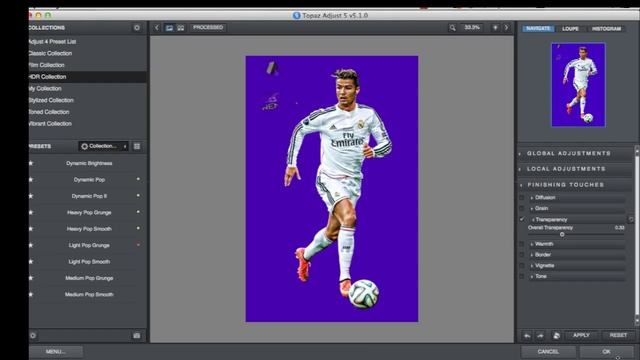
Task: Toggle preset grid view icon
Action: [137, 146]
